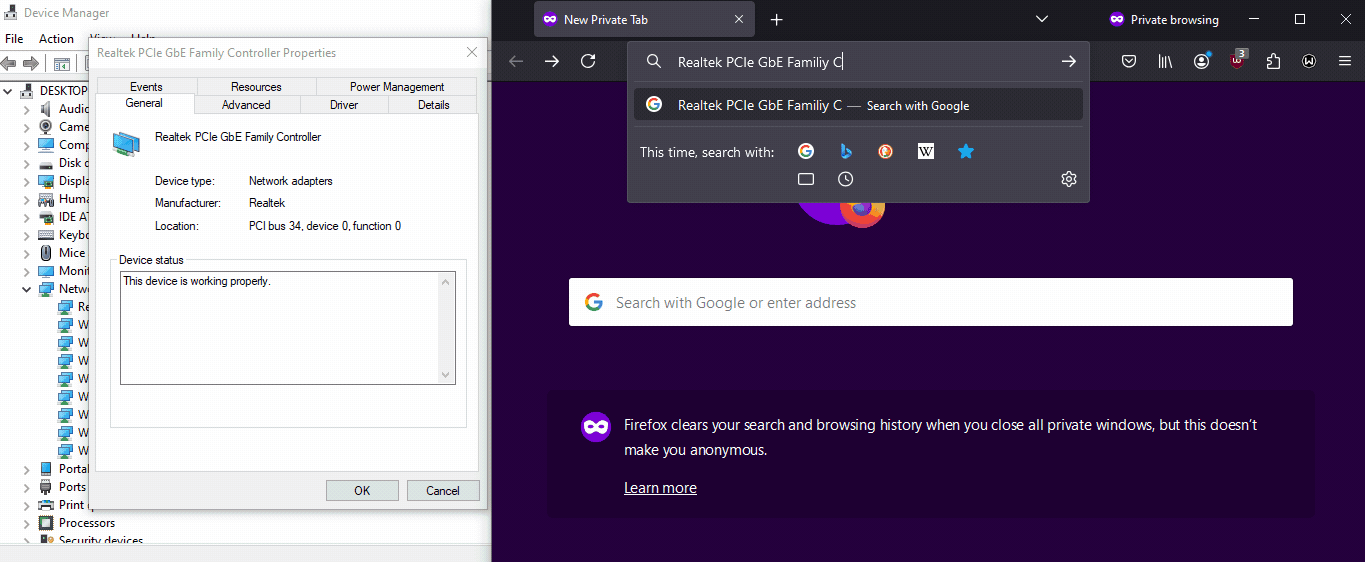This screenshot has height=562, width=1365.
Task: Search open Tabs using the rectangle icon
Action: (806, 179)
